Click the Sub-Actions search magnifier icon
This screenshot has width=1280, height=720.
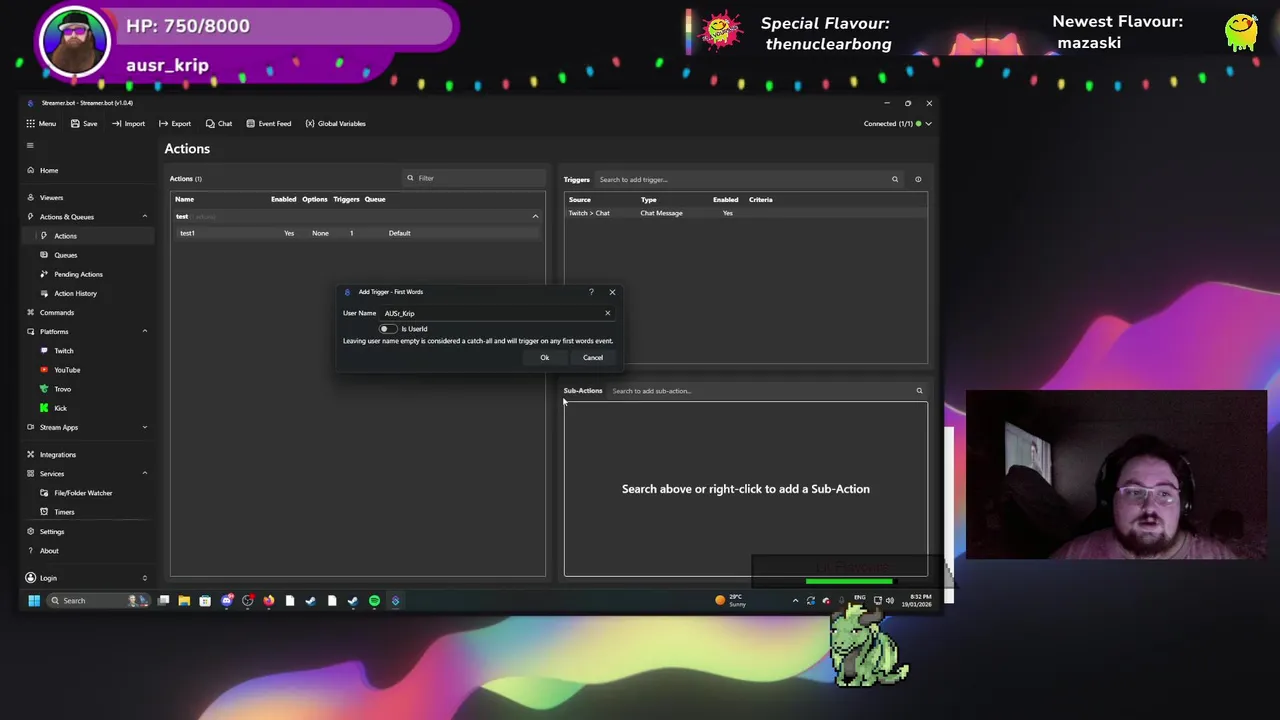pyautogui.click(x=919, y=391)
